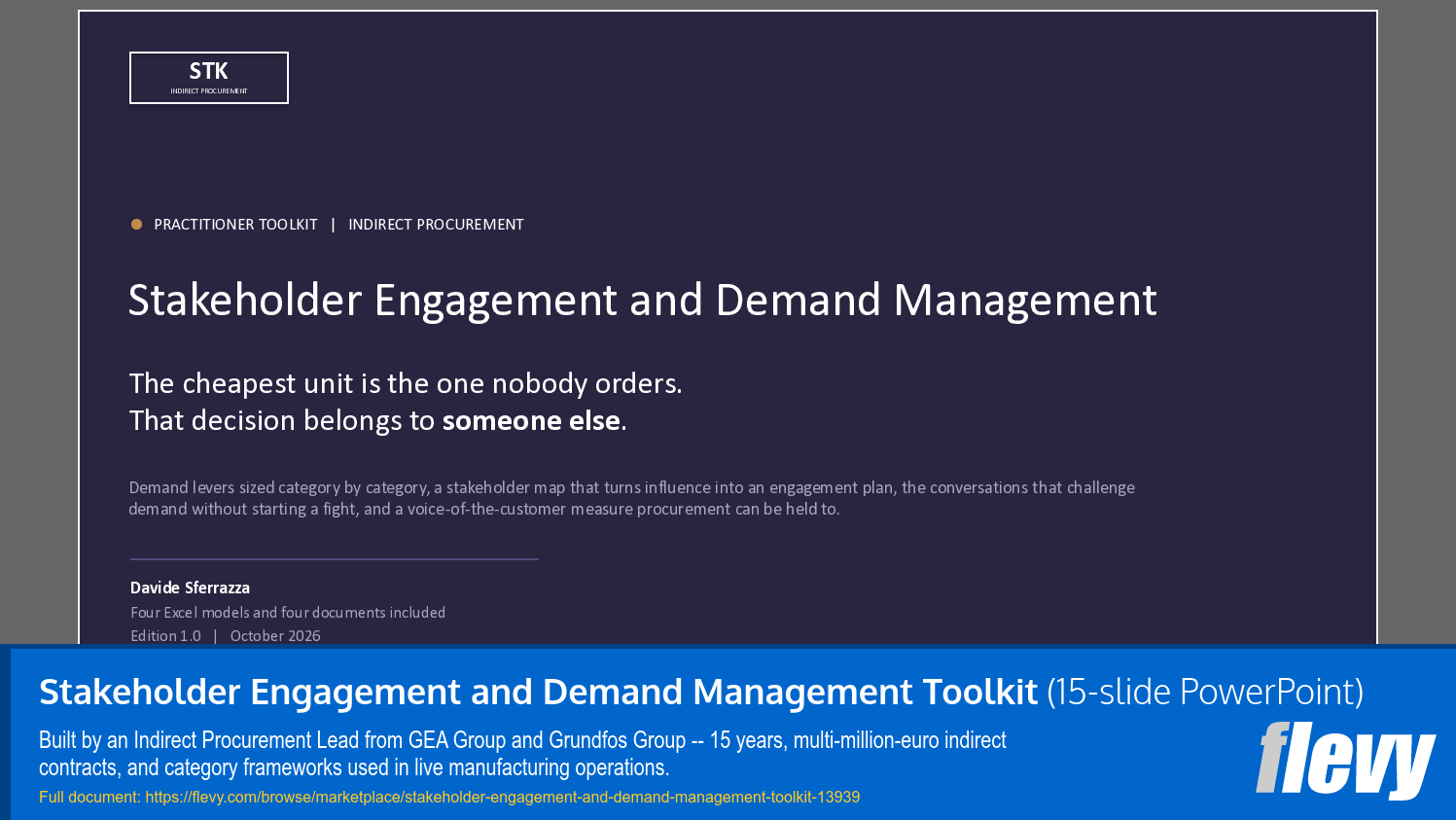Click the bold words 'someone else'
1456x820 pixels.
(x=531, y=420)
